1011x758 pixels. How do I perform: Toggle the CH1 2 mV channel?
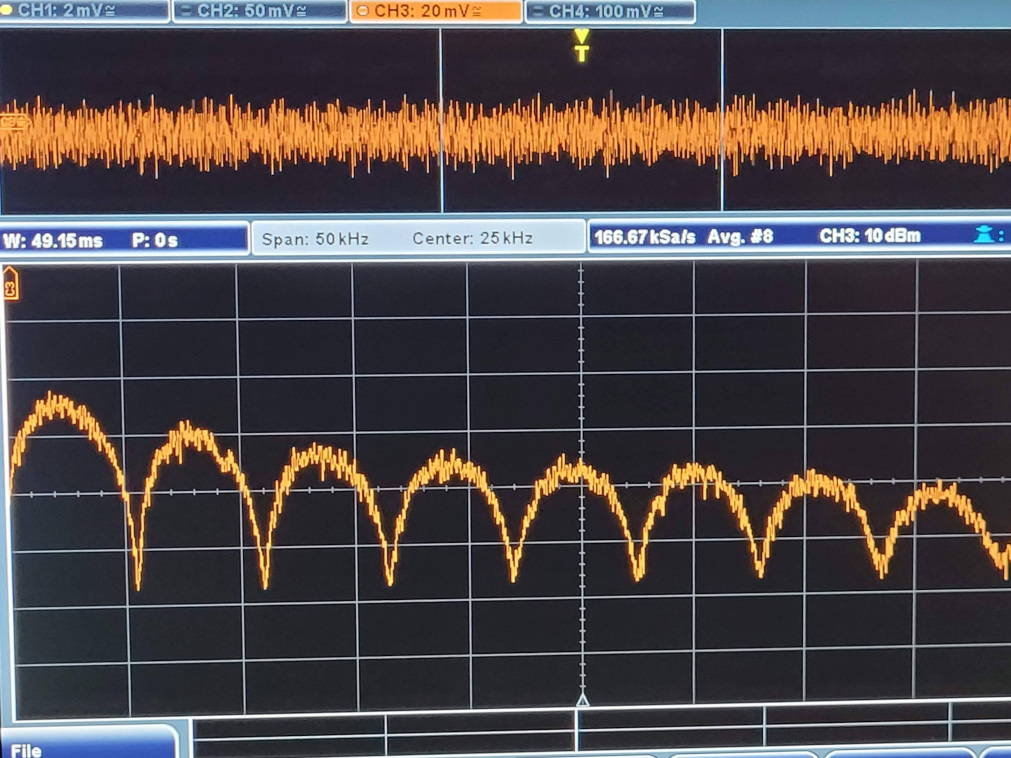point(85,11)
